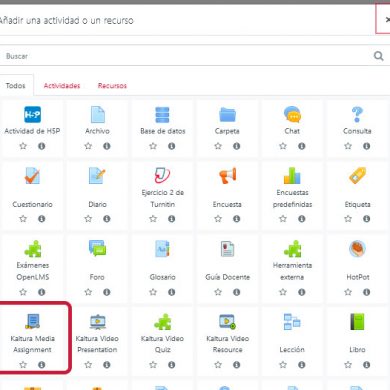This screenshot has width=390, height=390.
Task: Star Etiqueta as favorite
Action: (x=348, y=219)
